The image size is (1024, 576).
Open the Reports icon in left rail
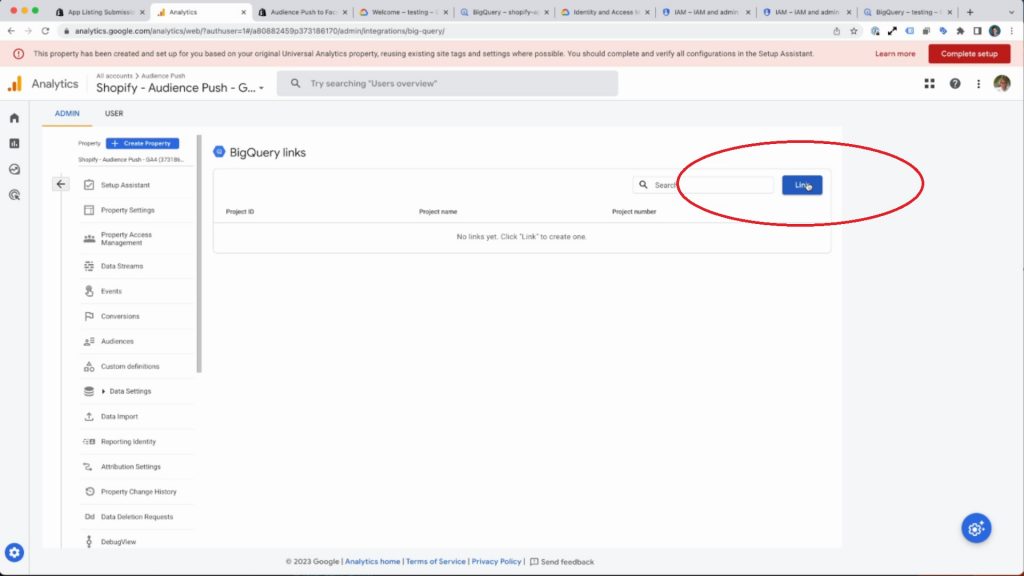click(x=14, y=144)
